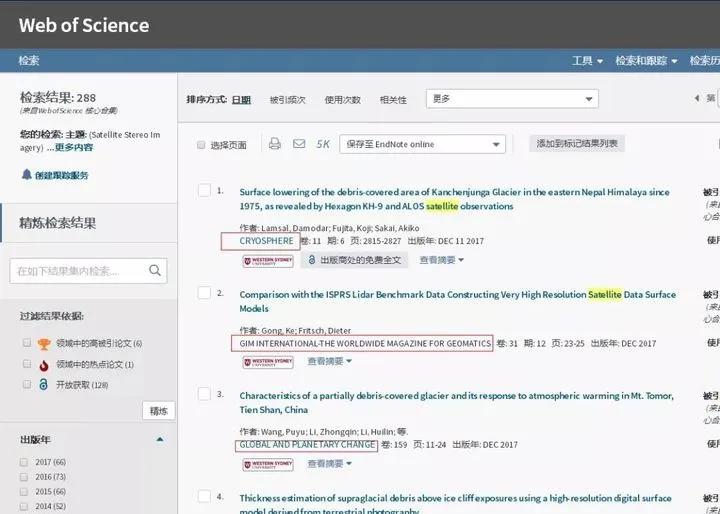Click the flame icon for hot papers
720x514 pixels.
(x=44, y=365)
